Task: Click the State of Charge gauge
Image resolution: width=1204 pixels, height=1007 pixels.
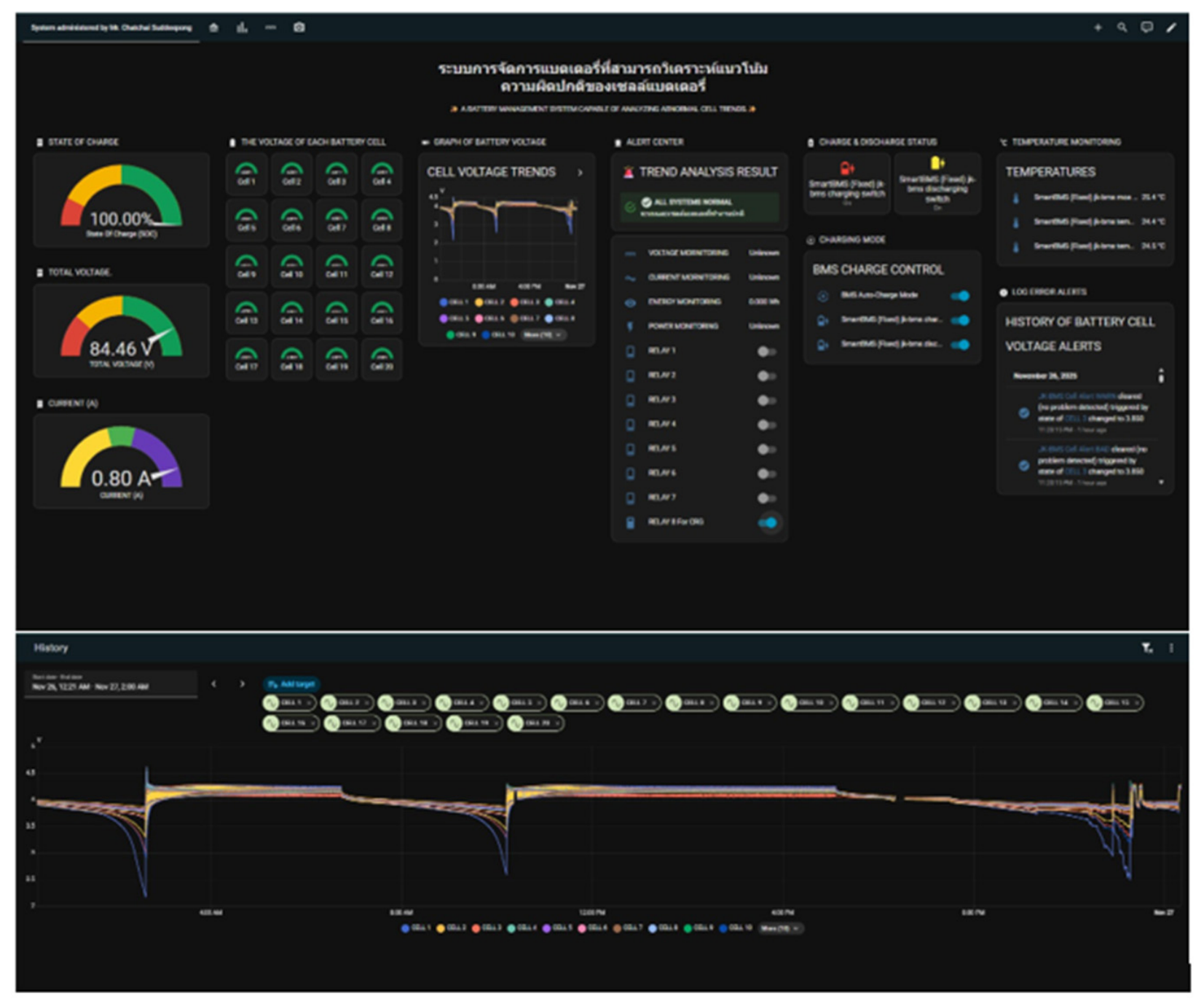Action: pyautogui.click(x=121, y=200)
